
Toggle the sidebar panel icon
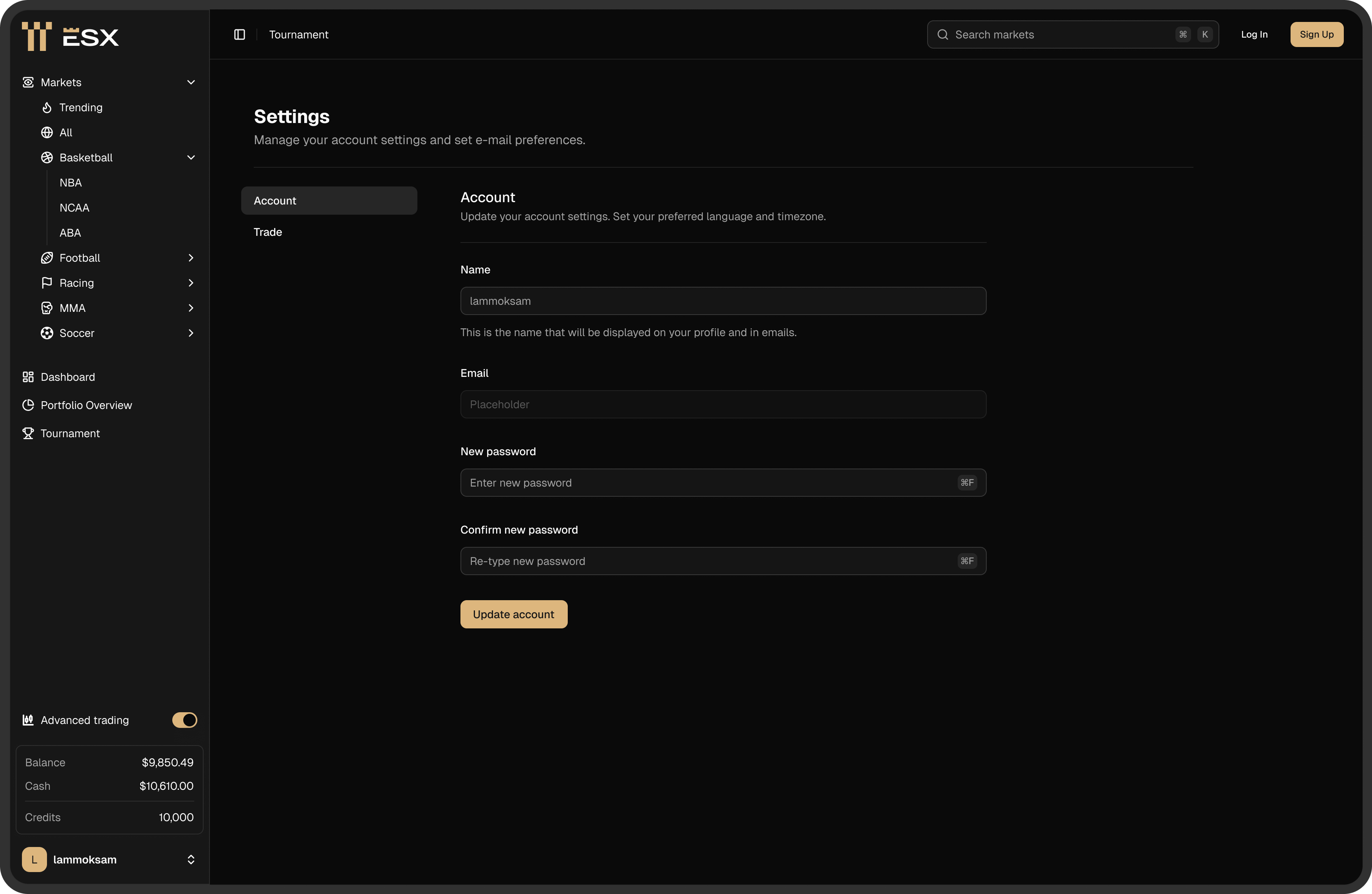point(240,34)
